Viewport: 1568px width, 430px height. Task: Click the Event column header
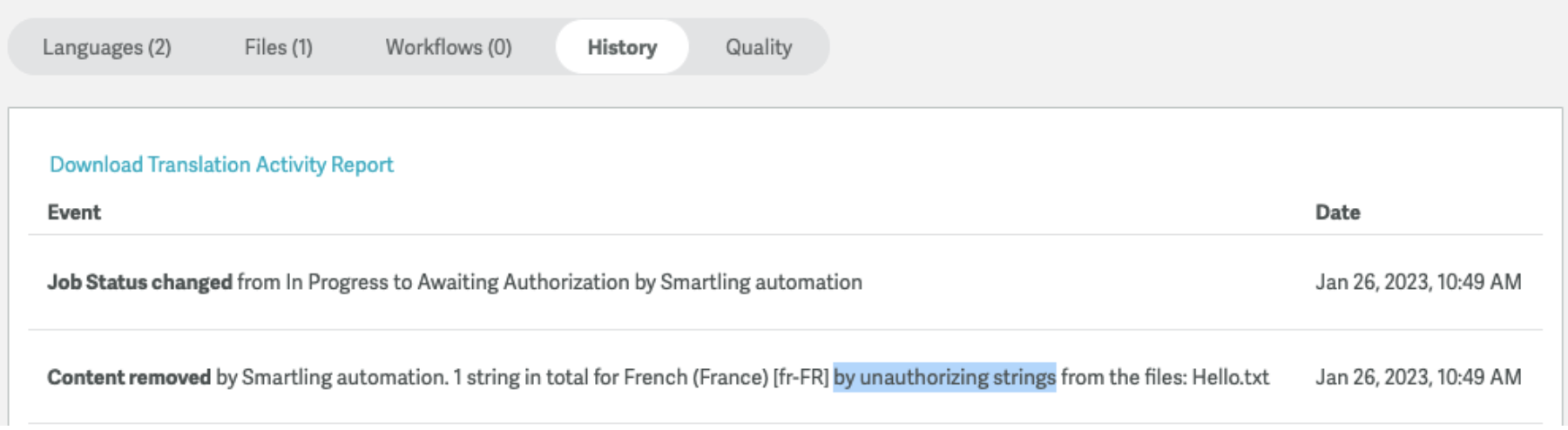[x=74, y=212]
